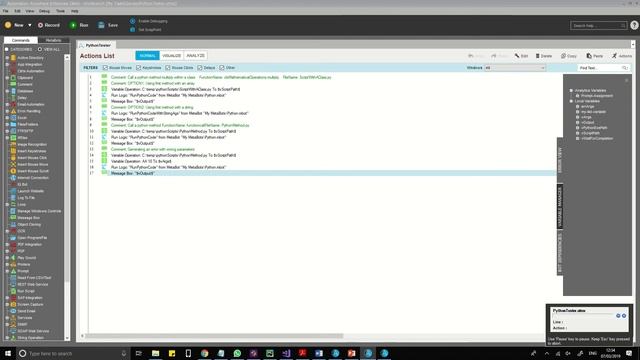
Task: Click the New bot icon in toolbar
Action: [8, 25]
